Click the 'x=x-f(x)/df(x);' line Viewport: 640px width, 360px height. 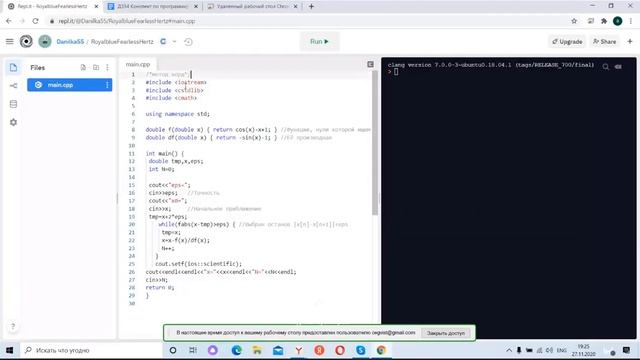pyautogui.click(x=185, y=240)
